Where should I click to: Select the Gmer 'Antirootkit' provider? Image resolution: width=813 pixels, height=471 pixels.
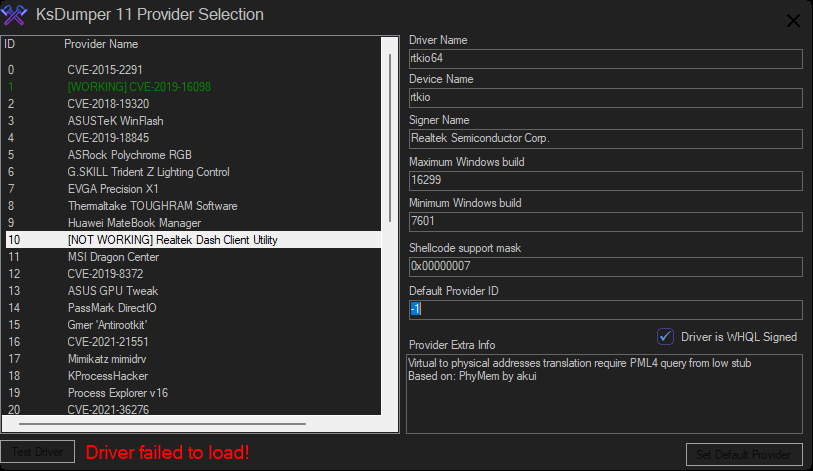pos(193,325)
